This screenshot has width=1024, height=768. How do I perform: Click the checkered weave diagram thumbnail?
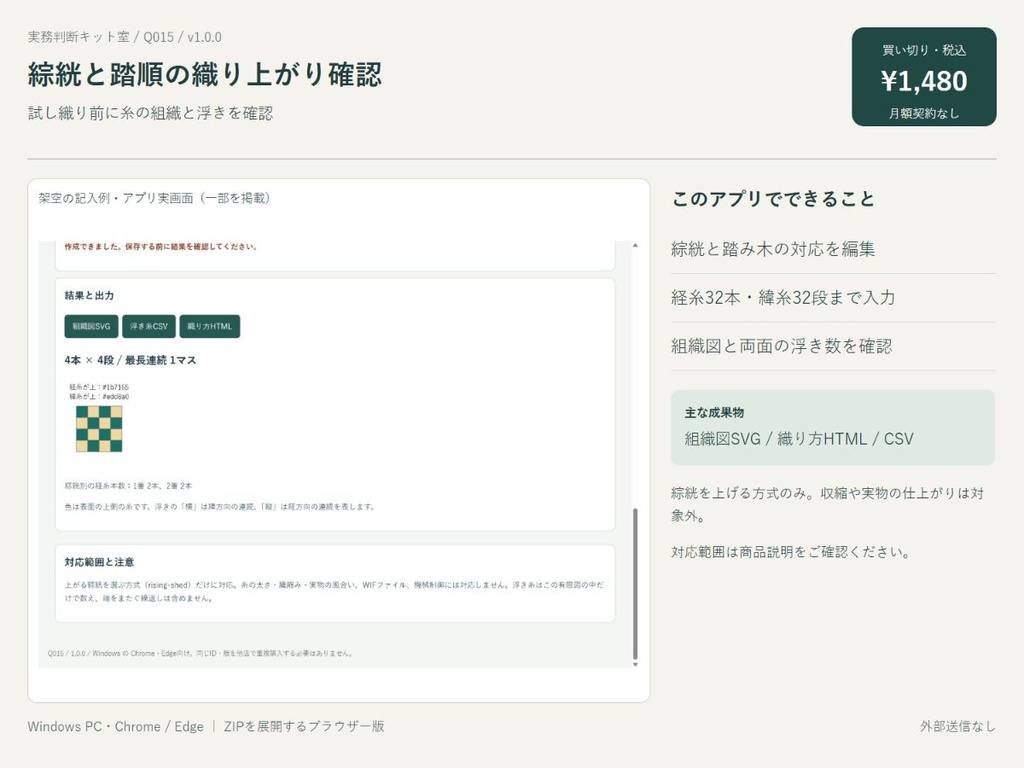pos(99,429)
